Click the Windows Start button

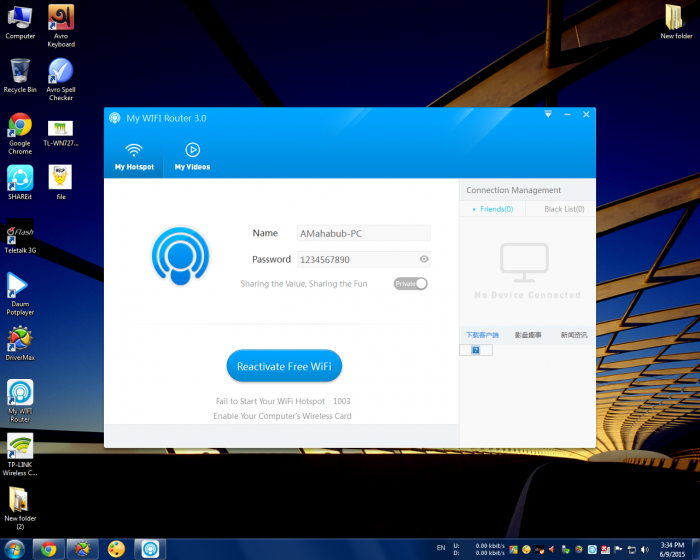point(15,548)
